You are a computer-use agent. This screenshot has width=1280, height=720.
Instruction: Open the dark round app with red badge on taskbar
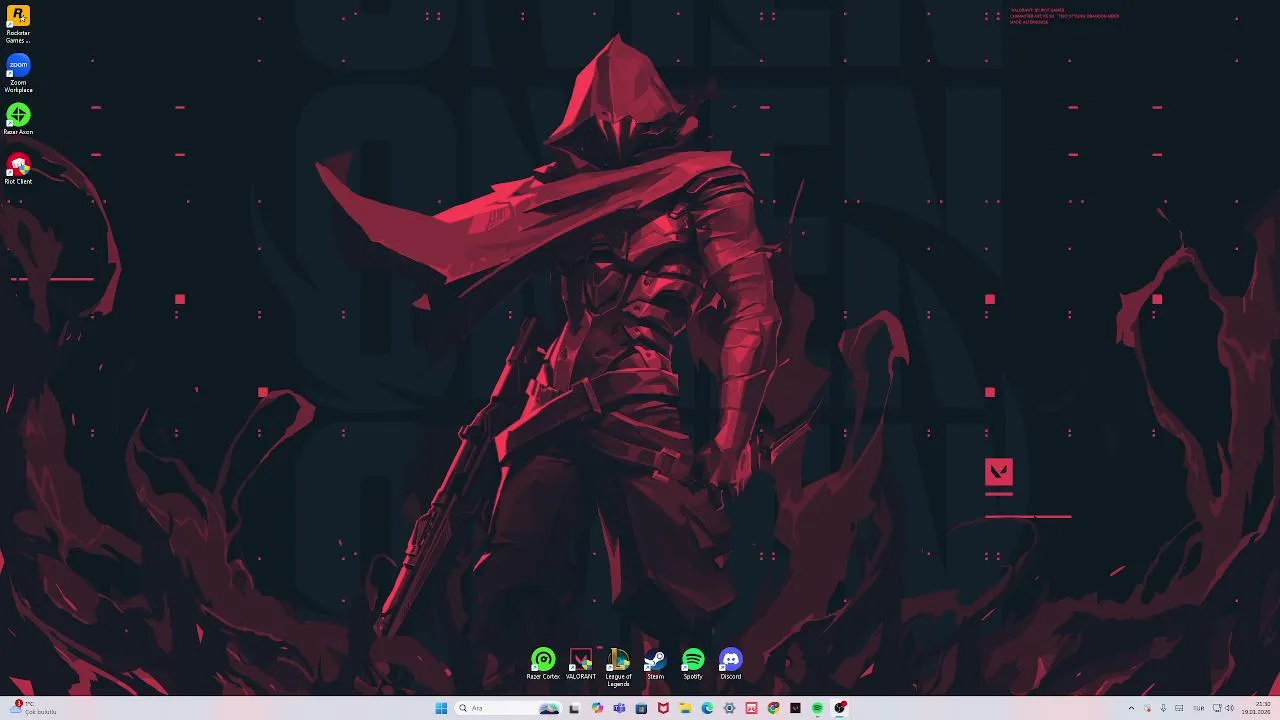click(x=840, y=708)
